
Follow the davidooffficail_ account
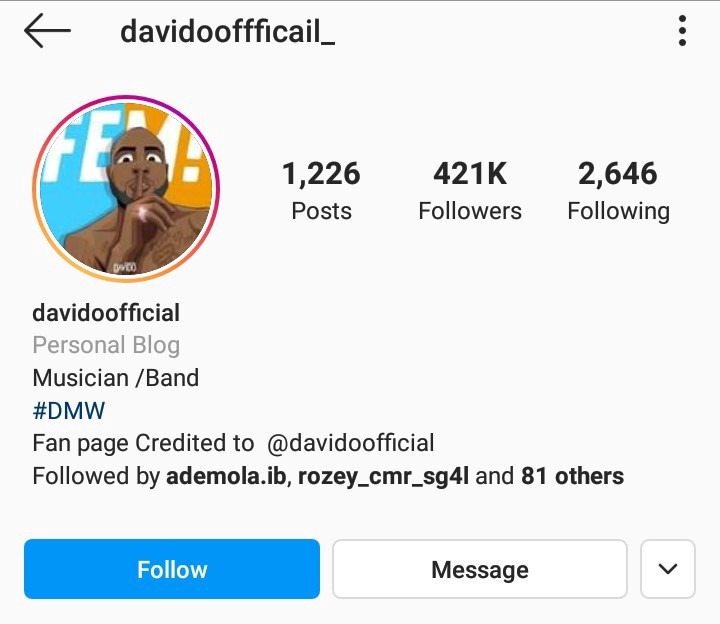tap(172, 569)
